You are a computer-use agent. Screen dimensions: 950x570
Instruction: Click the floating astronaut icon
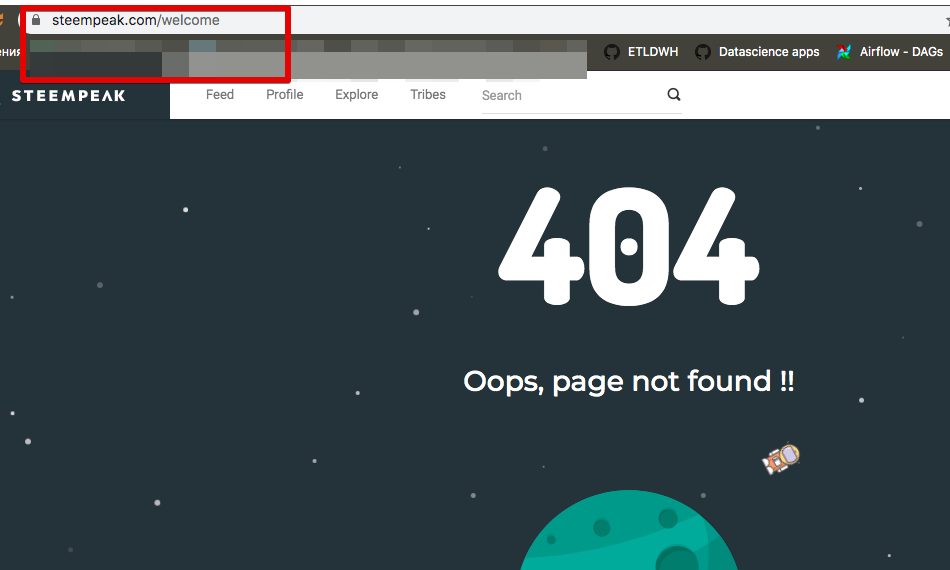tap(781, 459)
